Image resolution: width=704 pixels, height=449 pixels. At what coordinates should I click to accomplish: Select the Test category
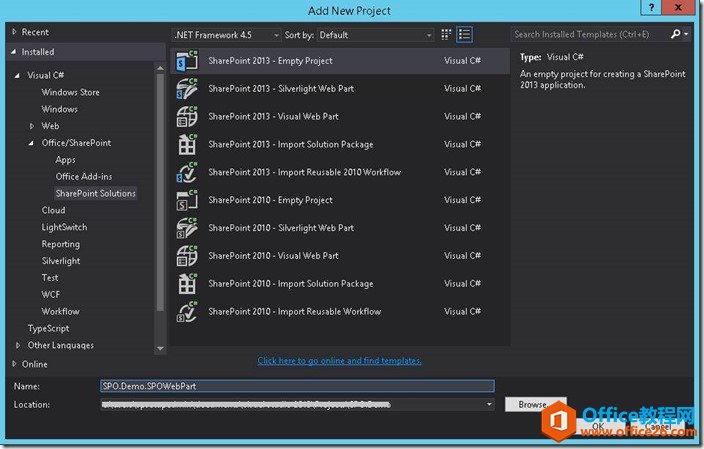(x=50, y=277)
